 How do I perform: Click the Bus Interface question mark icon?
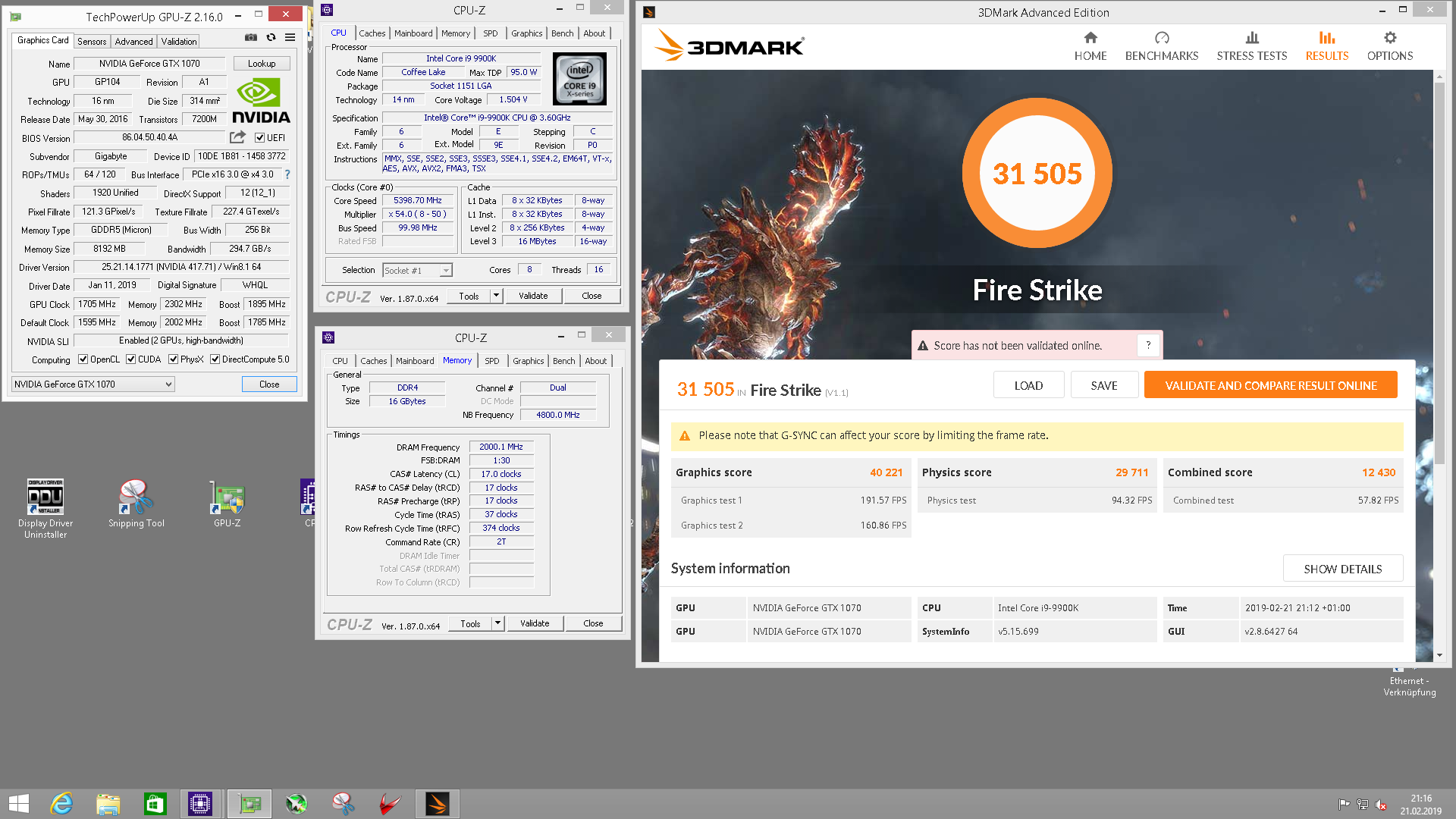287,174
